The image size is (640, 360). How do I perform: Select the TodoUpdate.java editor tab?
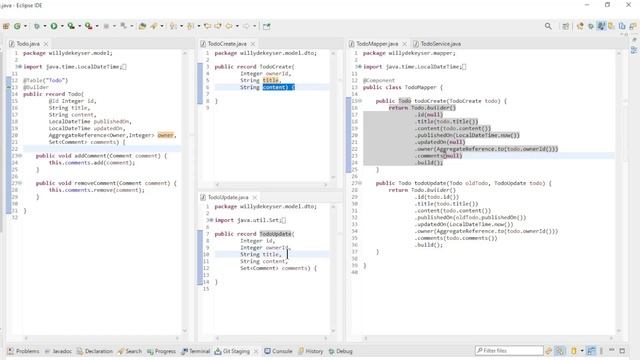(228, 197)
